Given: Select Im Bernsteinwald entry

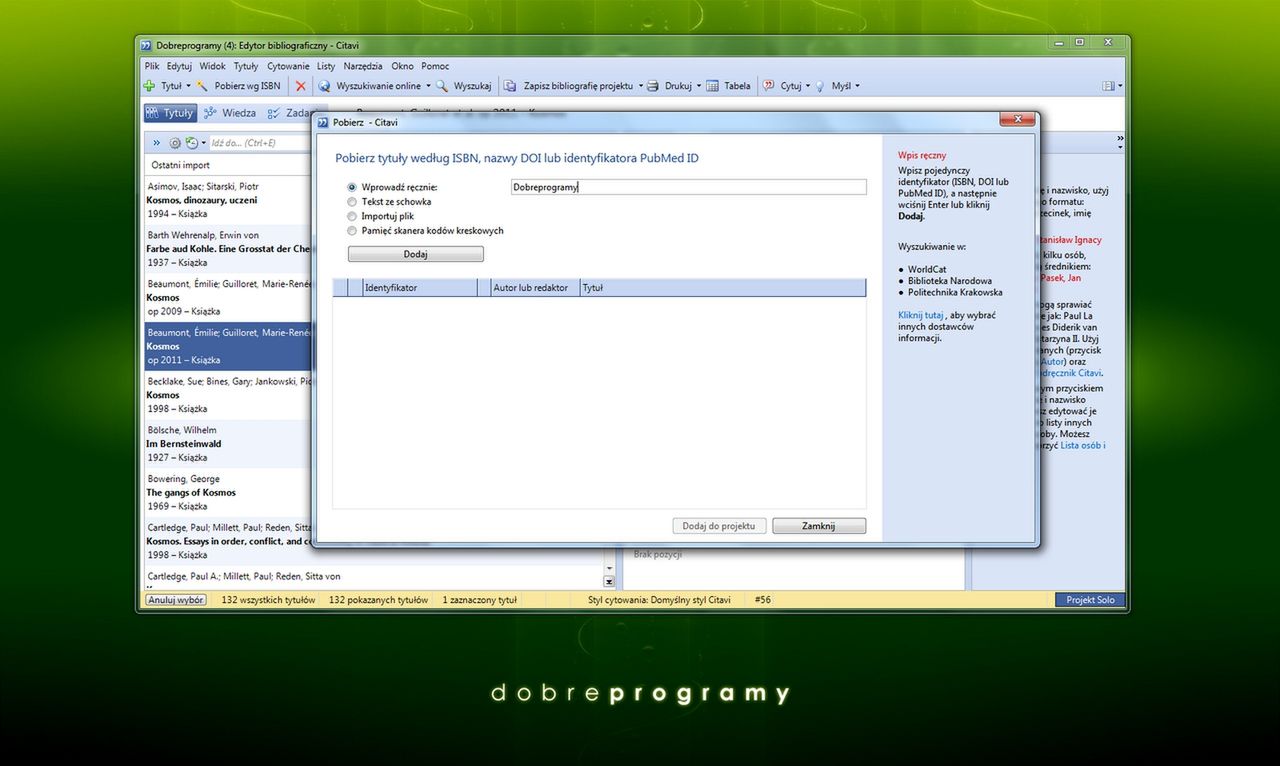Looking at the screenshot, I should (228, 444).
